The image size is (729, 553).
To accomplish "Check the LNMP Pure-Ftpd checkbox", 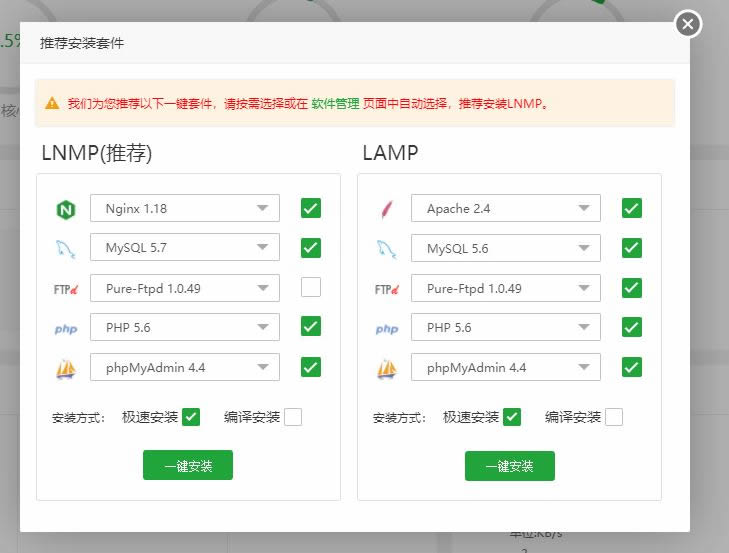I will click(311, 287).
